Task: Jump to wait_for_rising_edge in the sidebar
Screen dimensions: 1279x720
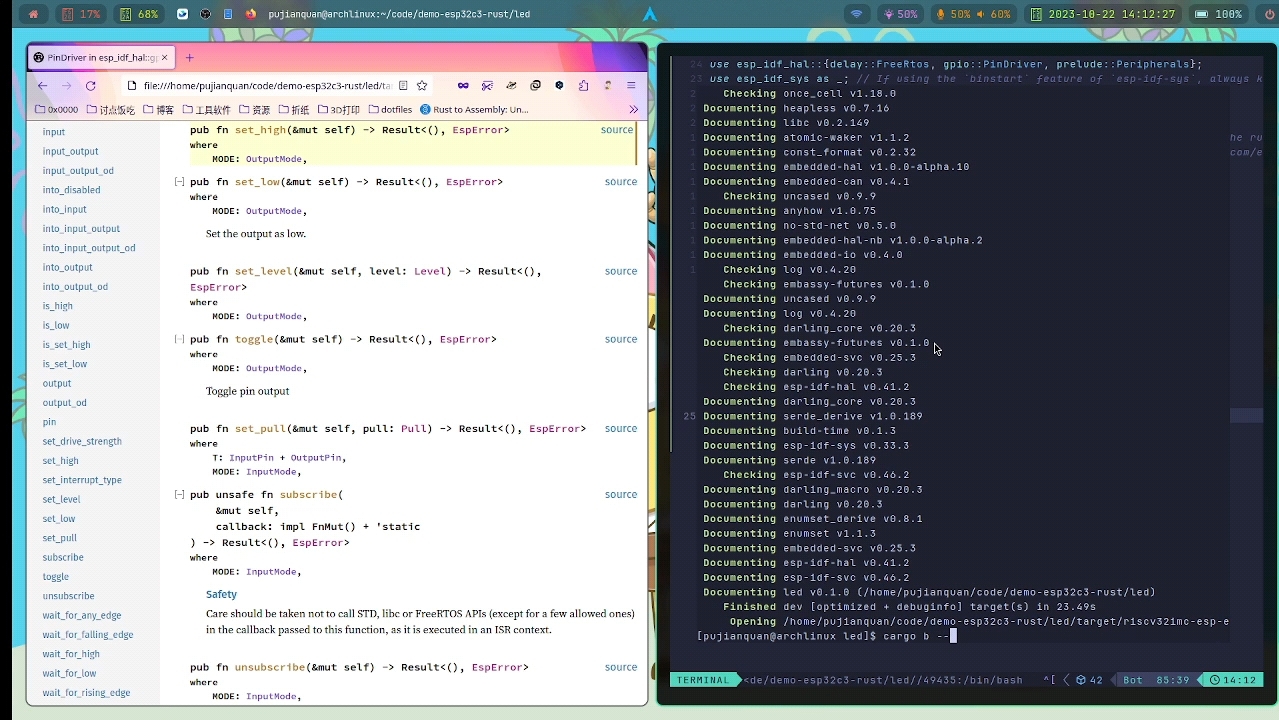Action: 86,693
